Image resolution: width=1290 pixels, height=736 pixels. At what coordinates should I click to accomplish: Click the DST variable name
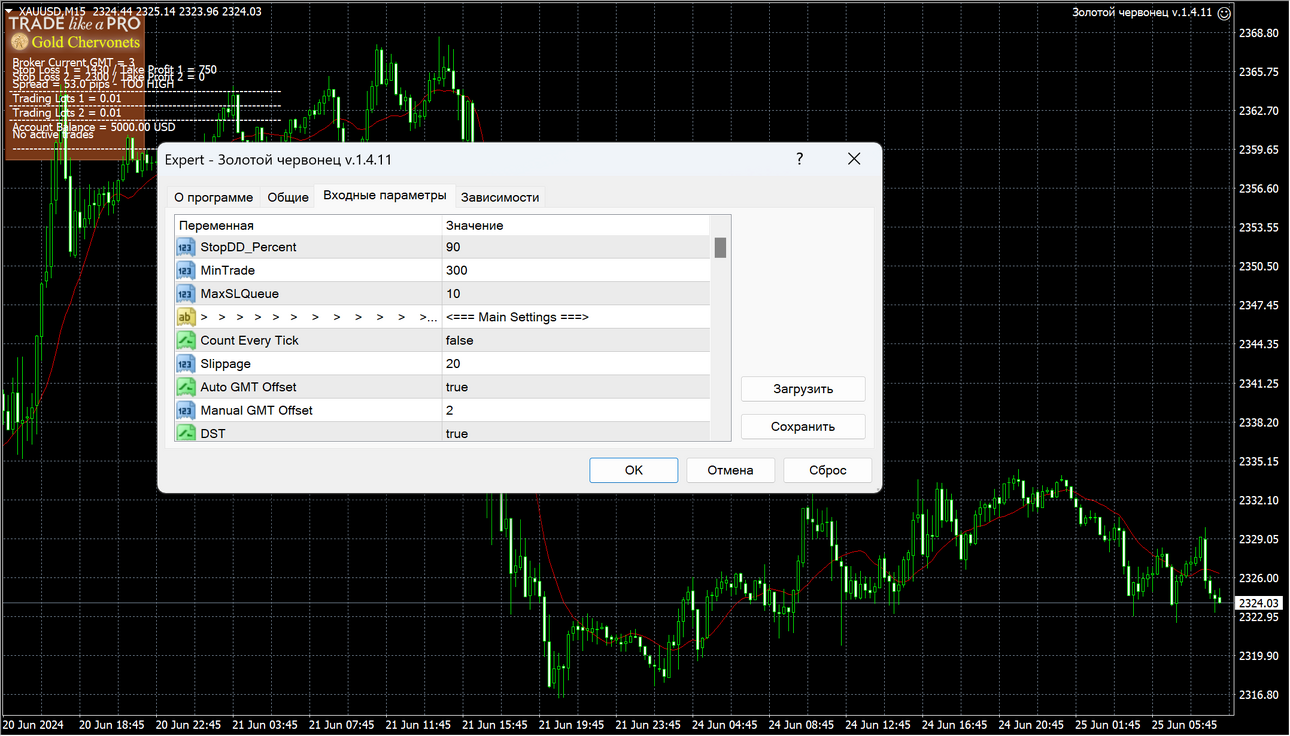tap(213, 433)
